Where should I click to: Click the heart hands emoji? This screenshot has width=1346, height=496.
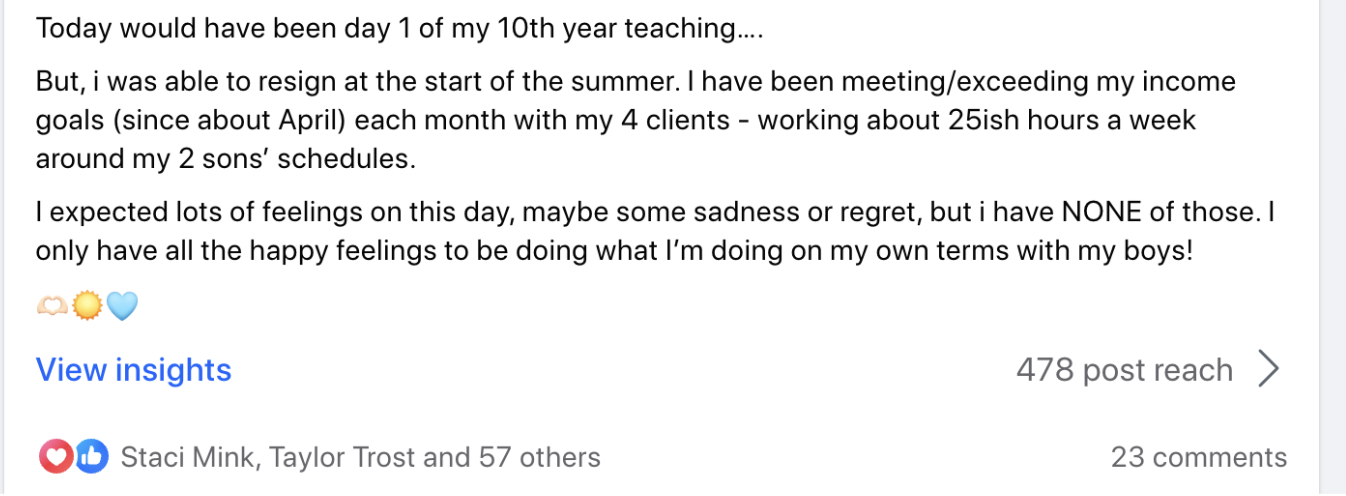click(x=52, y=306)
